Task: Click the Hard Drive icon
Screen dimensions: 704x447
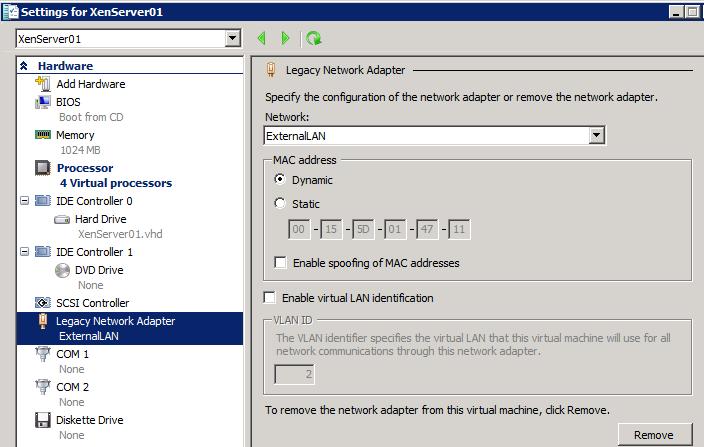Action: point(62,219)
